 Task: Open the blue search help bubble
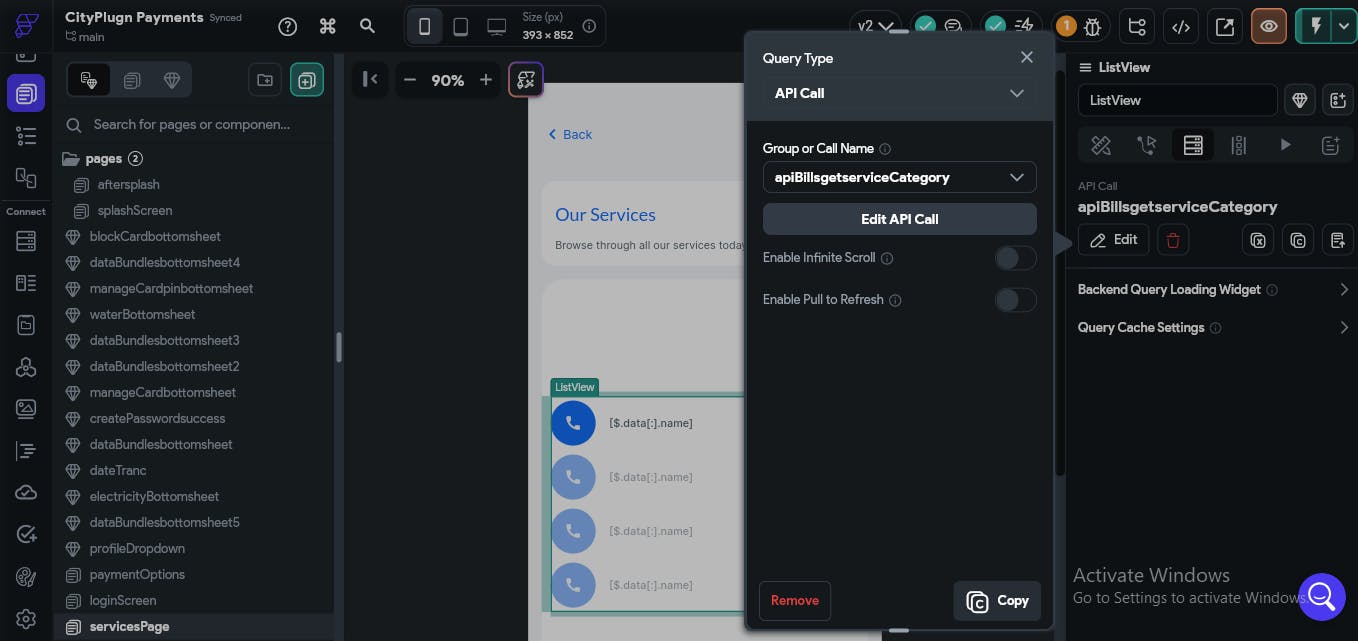[1322, 597]
